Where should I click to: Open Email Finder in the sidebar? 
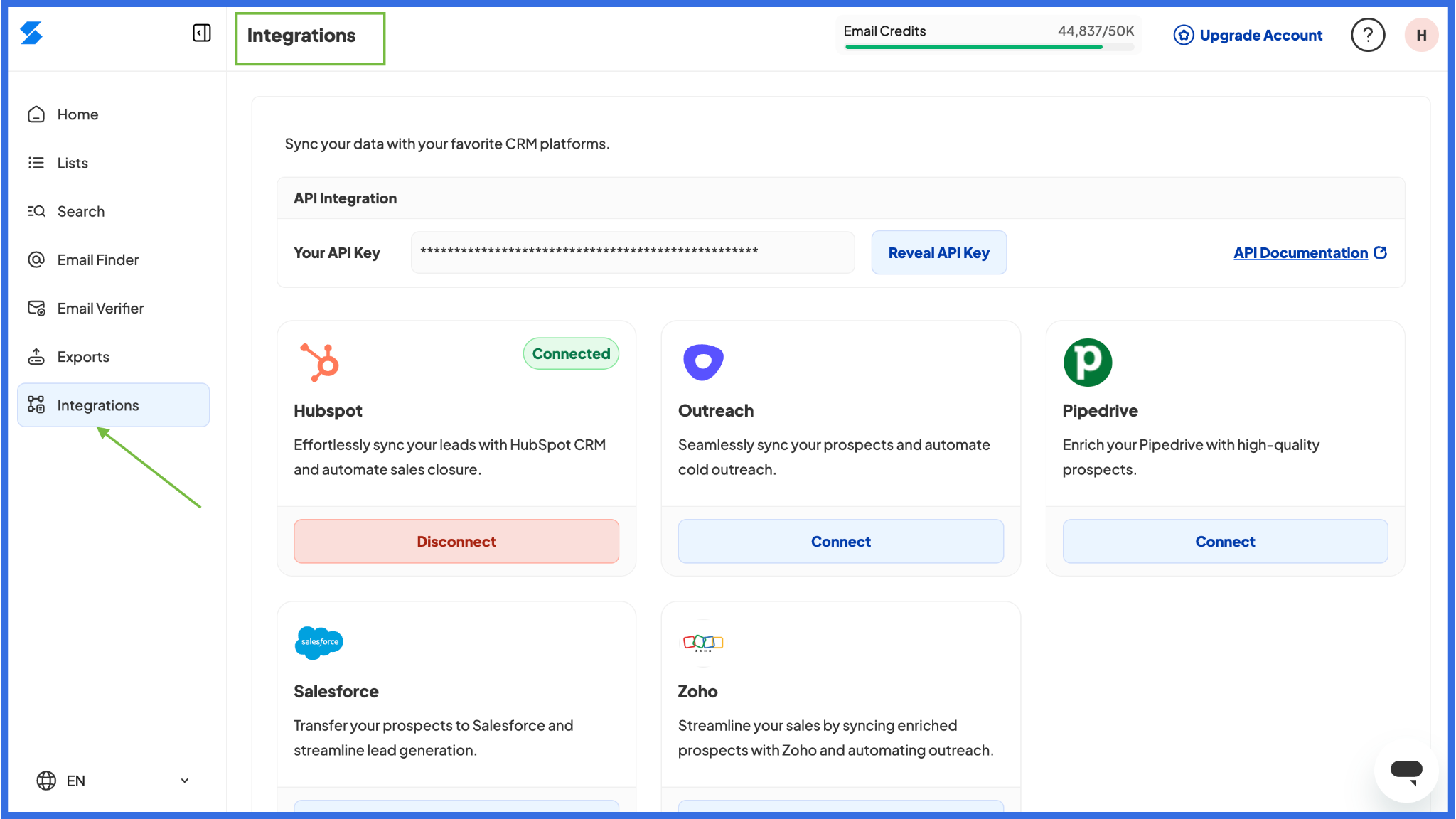114,259
